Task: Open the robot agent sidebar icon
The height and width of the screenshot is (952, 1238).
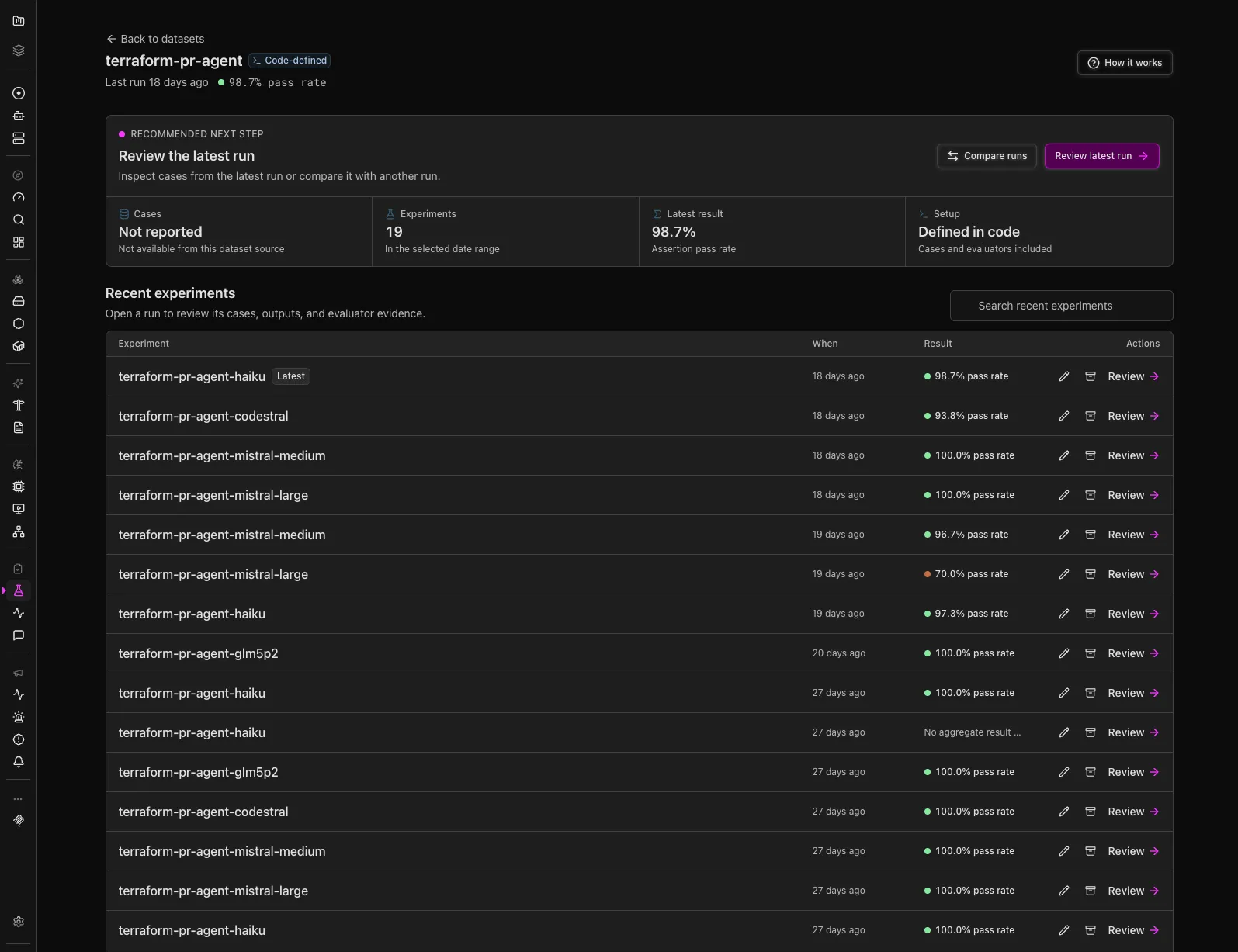Action: coord(19,116)
